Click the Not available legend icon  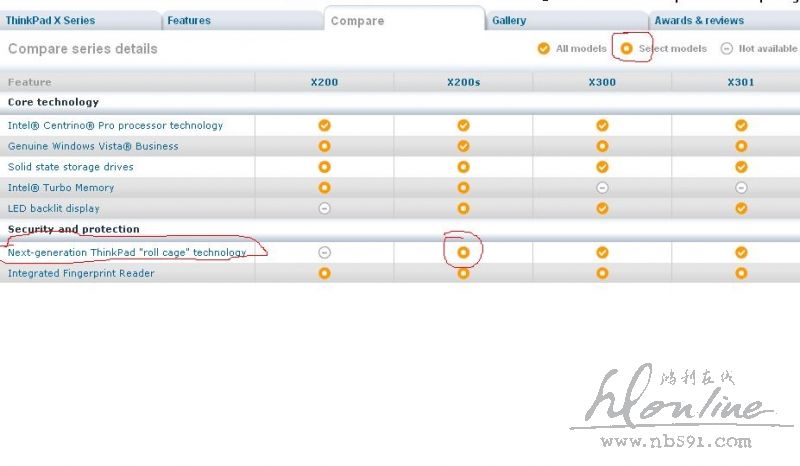727,48
